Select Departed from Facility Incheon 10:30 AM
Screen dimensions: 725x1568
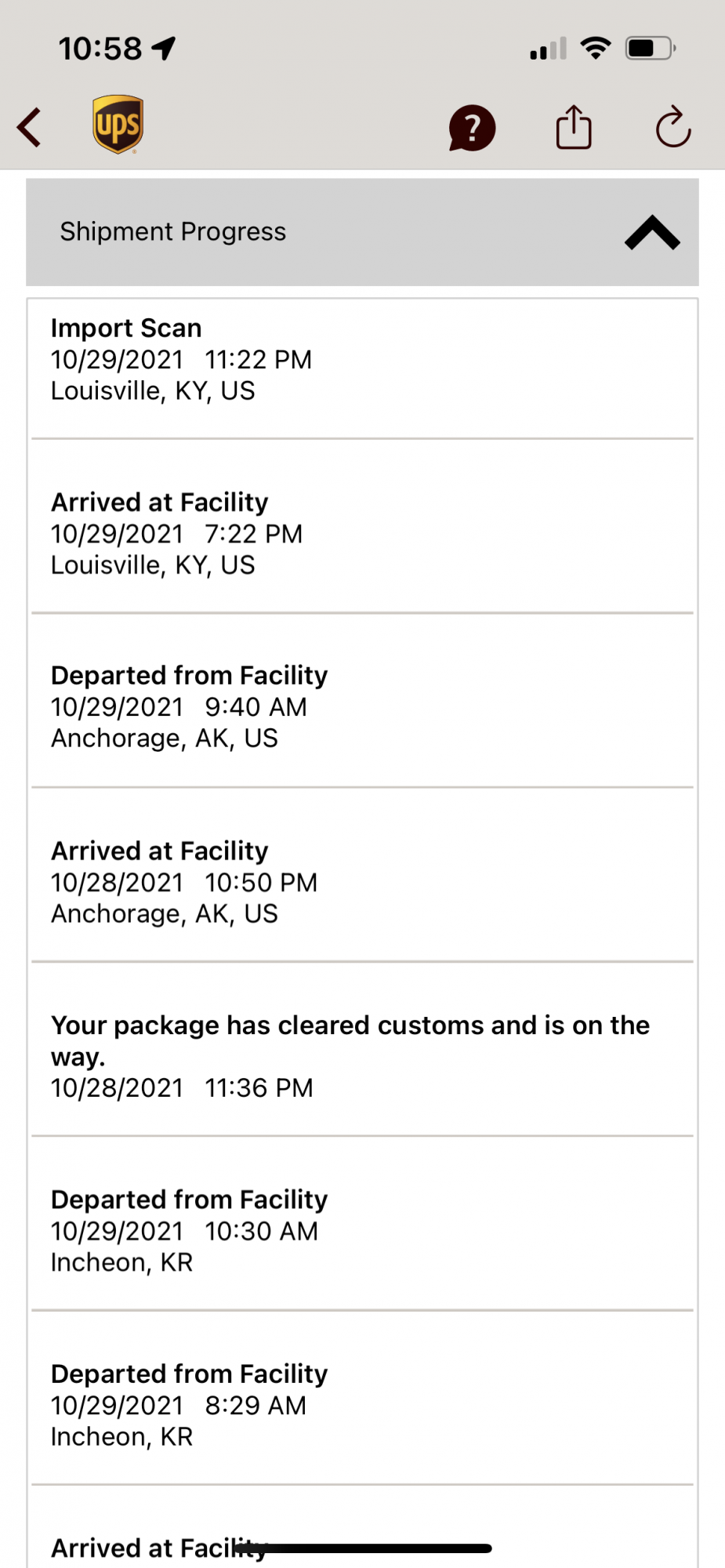coord(362,1231)
